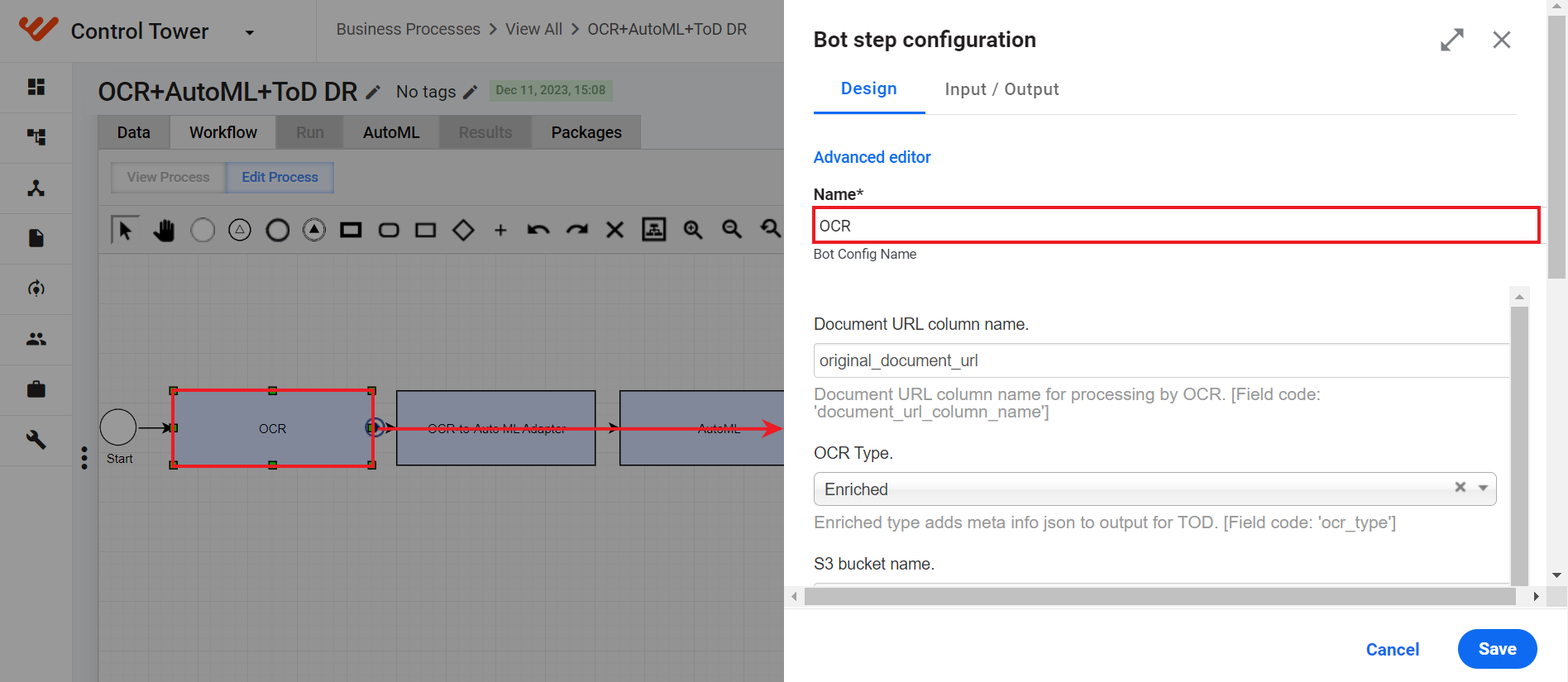Click the plus add tool

(x=500, y=230)
